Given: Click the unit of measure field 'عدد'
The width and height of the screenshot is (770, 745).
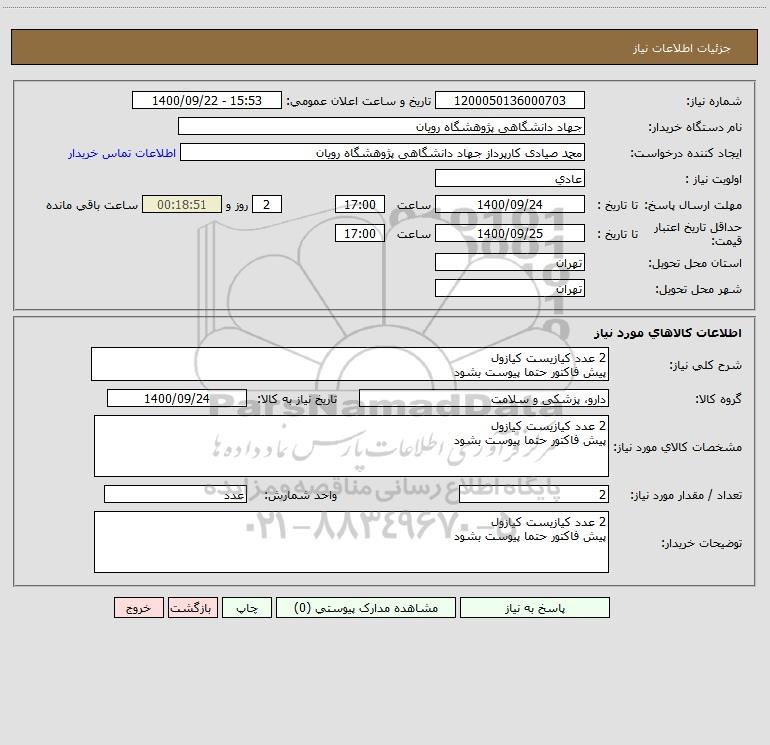Looking at the screenshot, I should click(x=175, y=494).
